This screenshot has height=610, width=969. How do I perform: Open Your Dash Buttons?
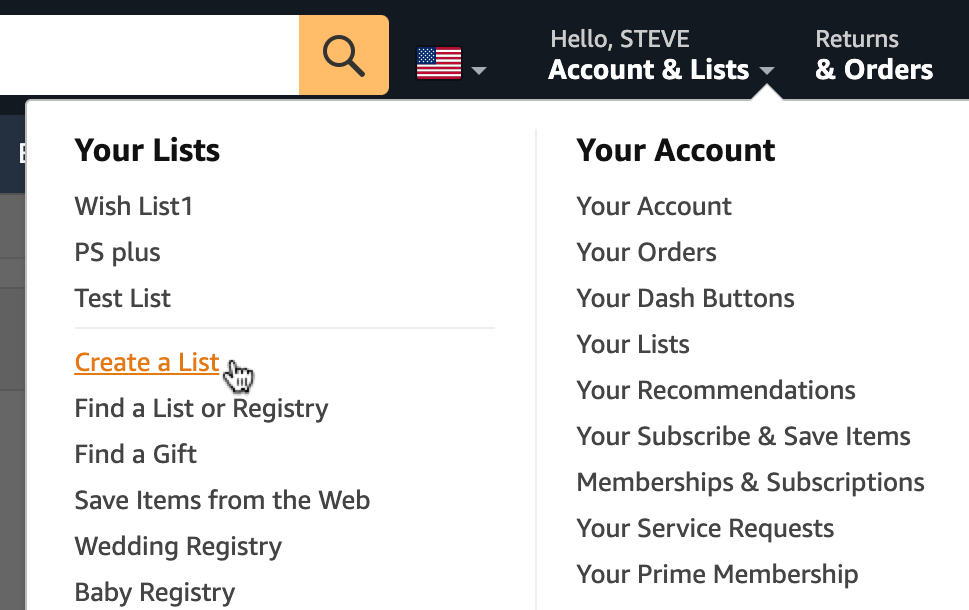pyautogui.click(x=685, y=298)
